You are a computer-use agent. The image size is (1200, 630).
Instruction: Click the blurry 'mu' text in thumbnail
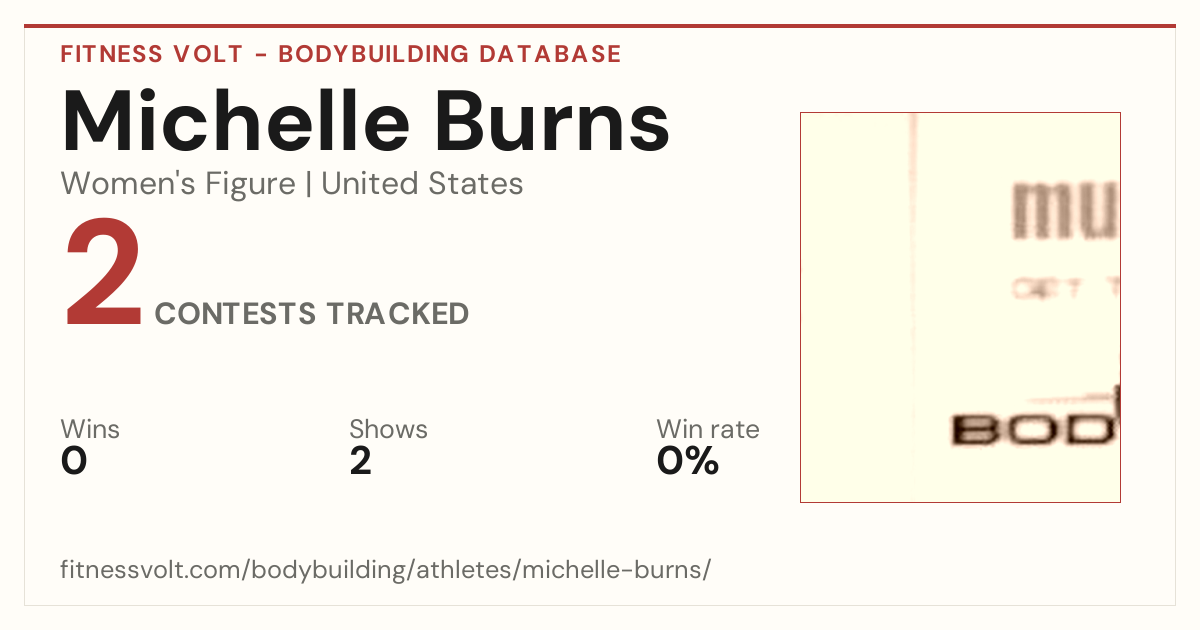tap(1064, 212)
